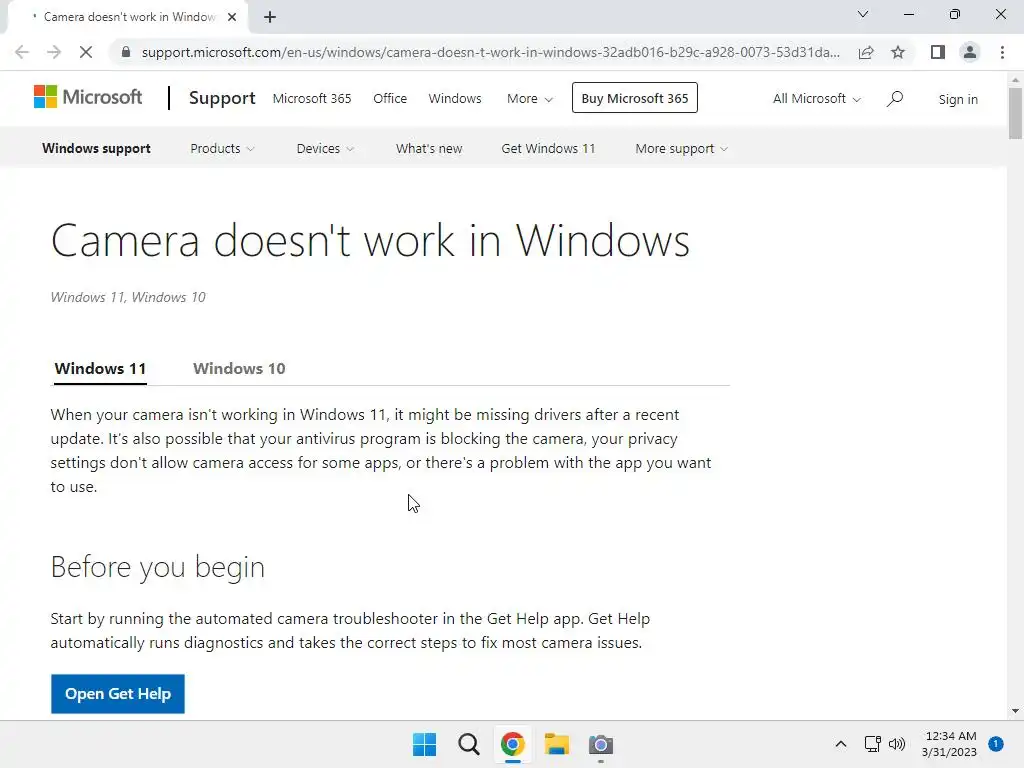Expand the Products menu
Image resolution: width=1024 pixels, height=768 pixels.
[x=222, y=148]
